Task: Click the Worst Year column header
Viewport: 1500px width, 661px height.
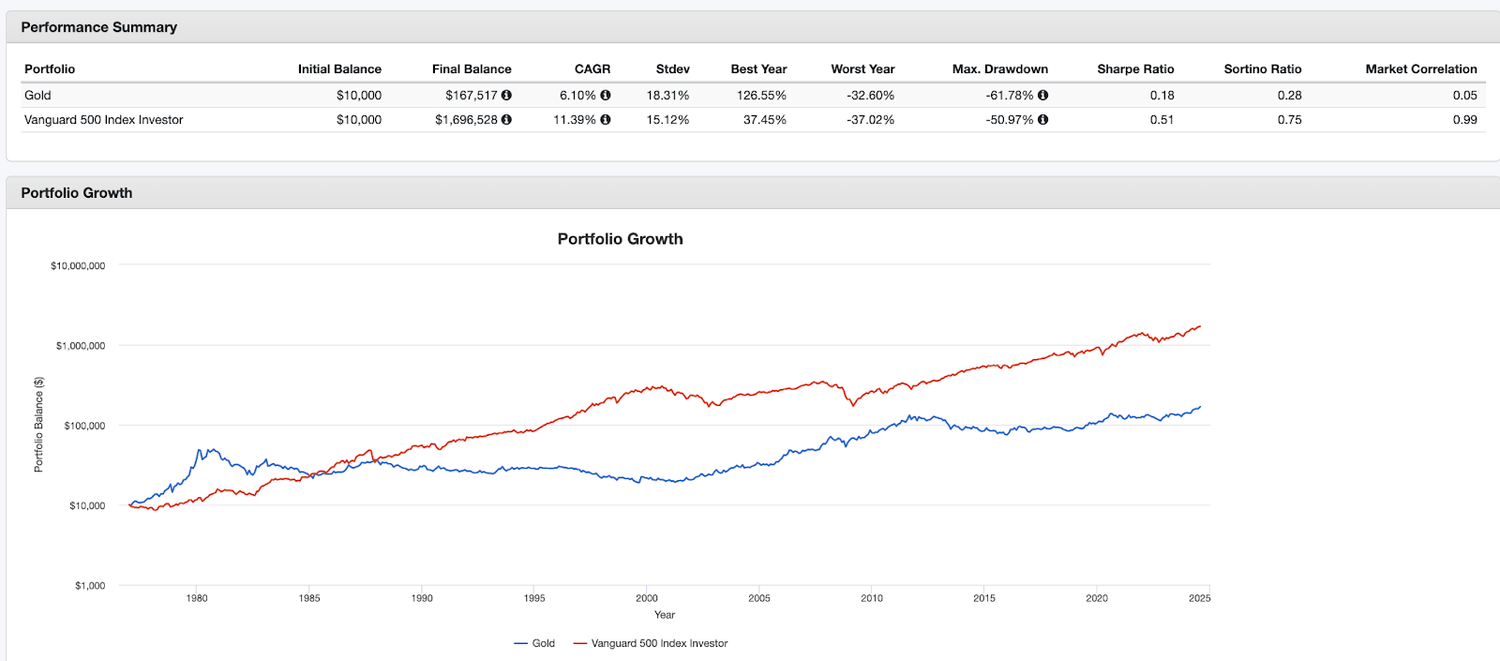Action: pyautogui.click(x=863, y=68)
